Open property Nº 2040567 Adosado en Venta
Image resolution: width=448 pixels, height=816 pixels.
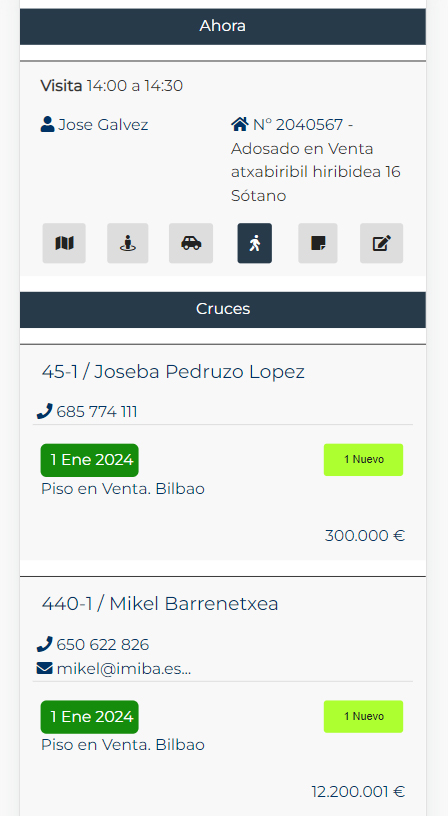(x=316, y=160)
